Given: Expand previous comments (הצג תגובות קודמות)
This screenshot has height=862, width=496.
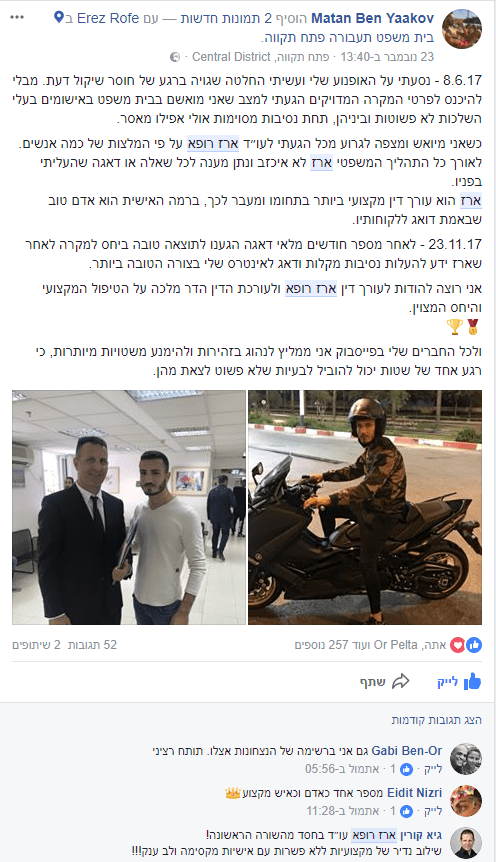Looking at the screenshot, I should click(437, 720).
